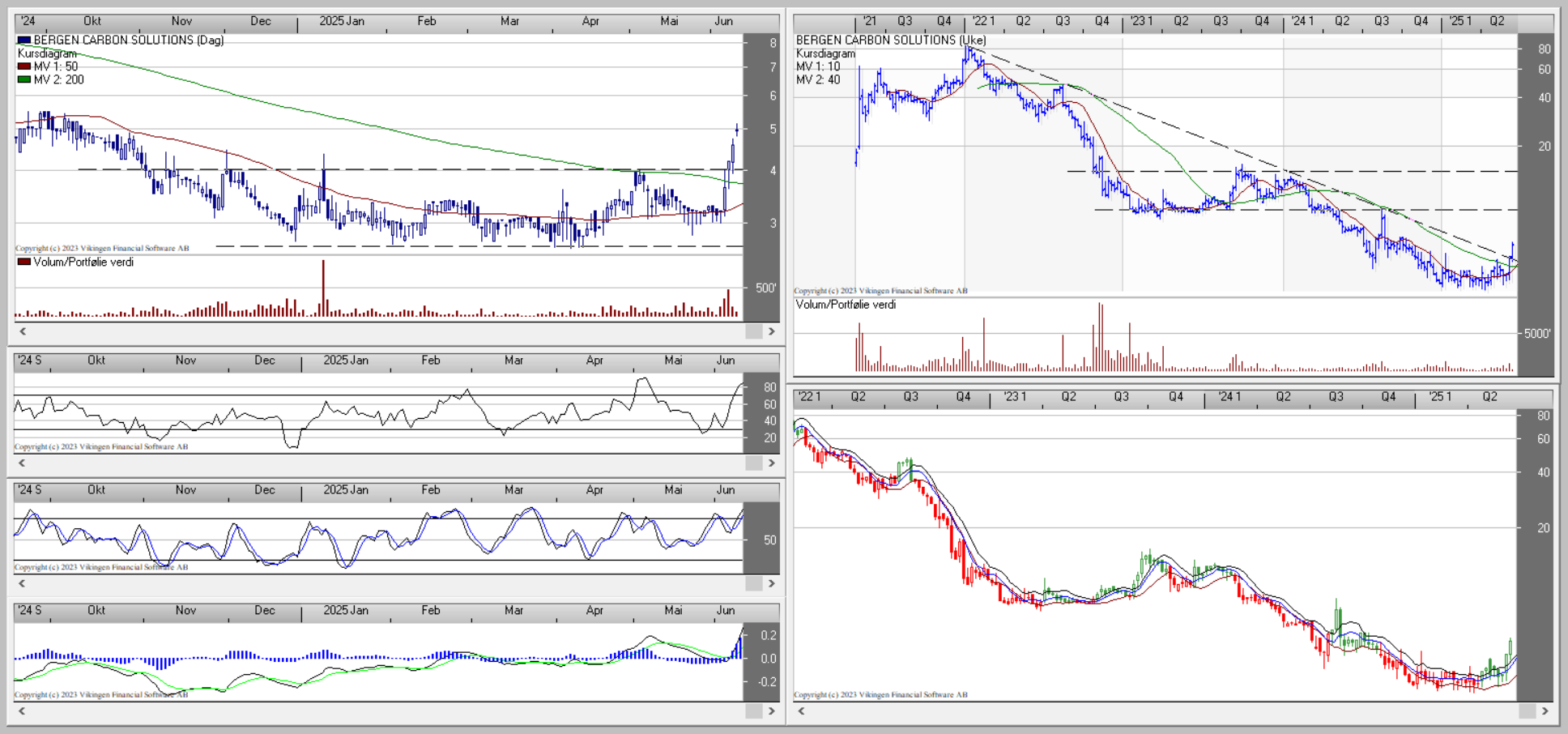Click '25 1 marker on weekly chart axis
Screen dimensions: 1568x734
pos(1460,21)
